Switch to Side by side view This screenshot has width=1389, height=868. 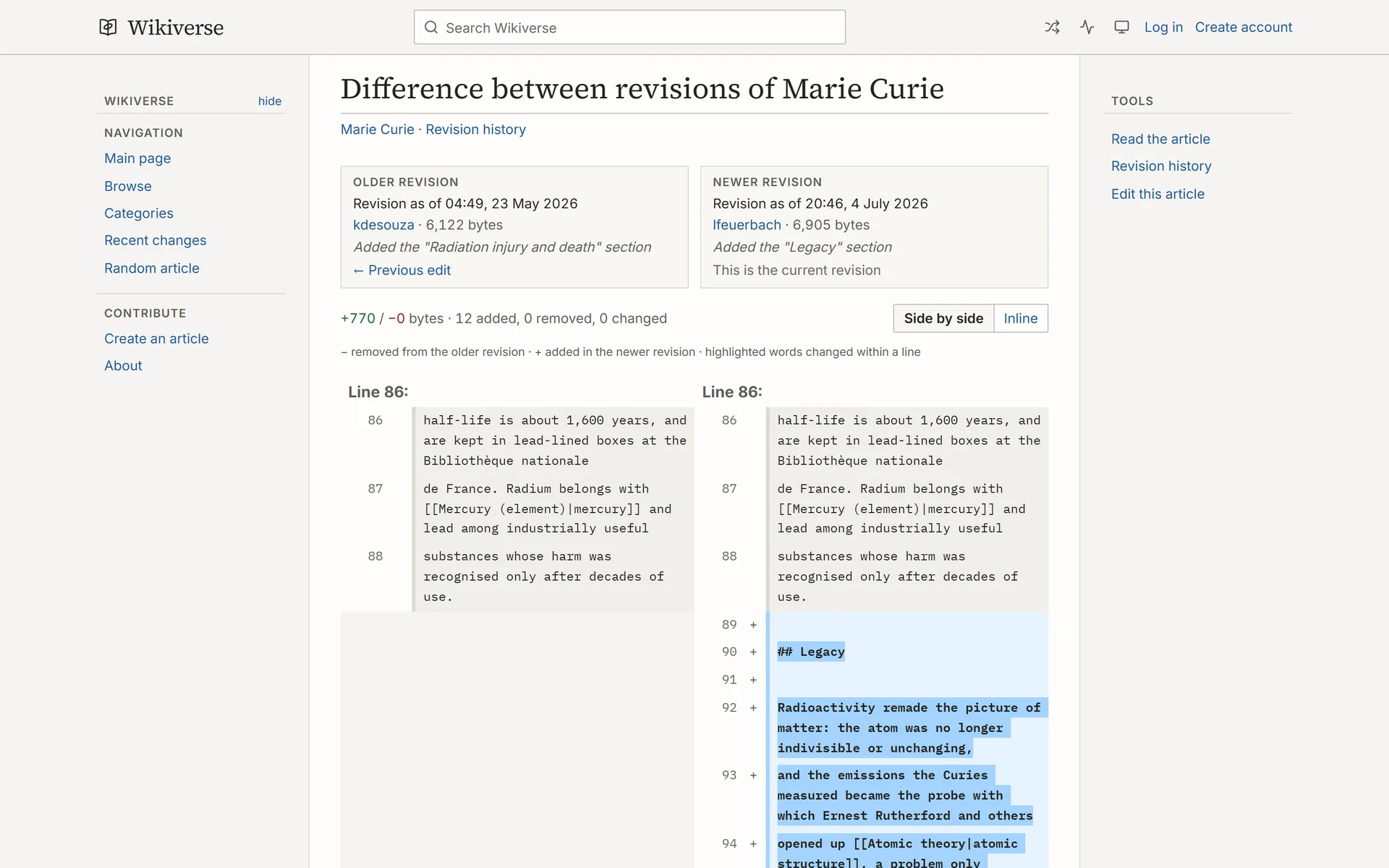(x=943, y=318)
